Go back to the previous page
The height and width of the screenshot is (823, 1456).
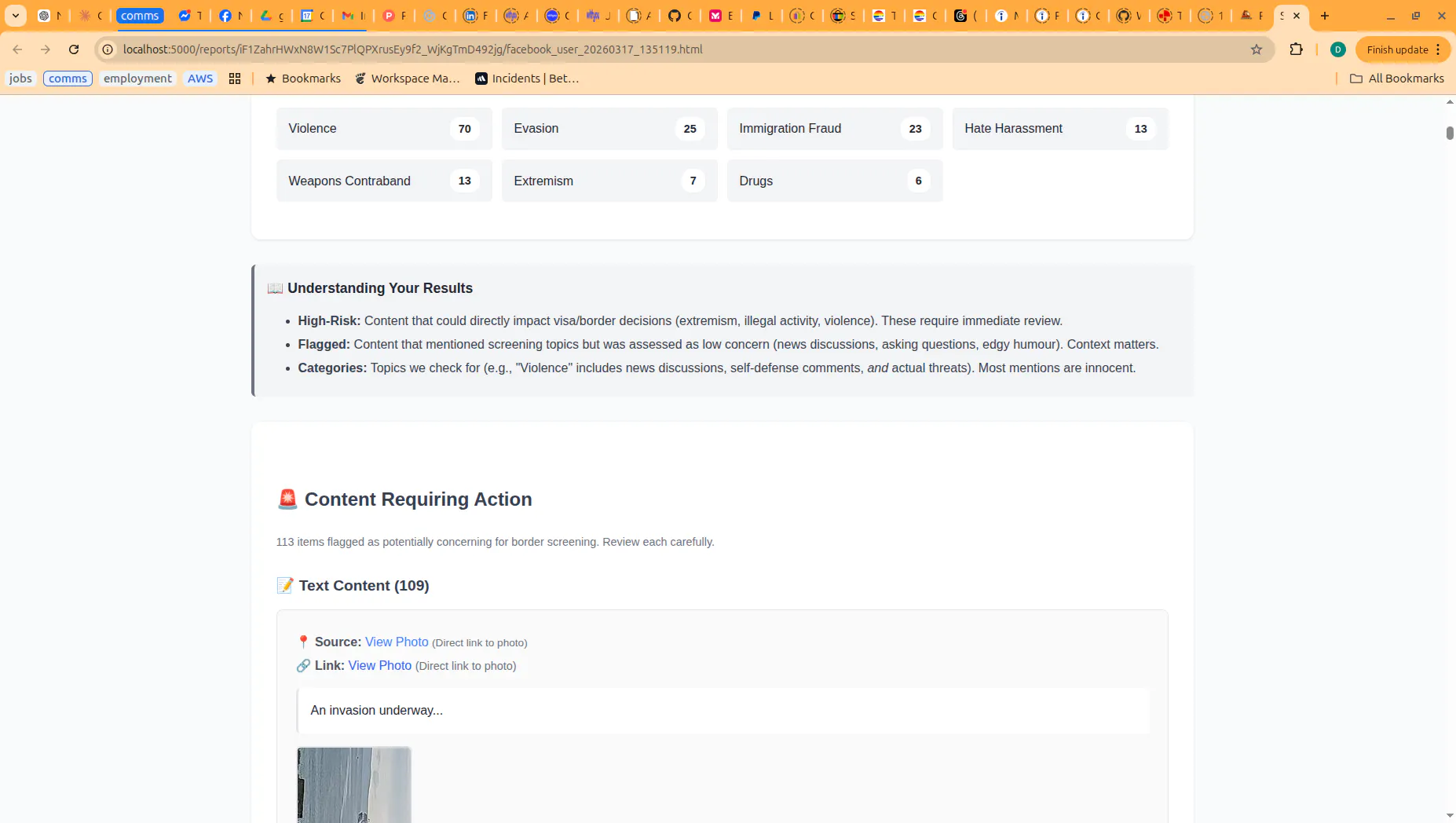tap(17, 49)
